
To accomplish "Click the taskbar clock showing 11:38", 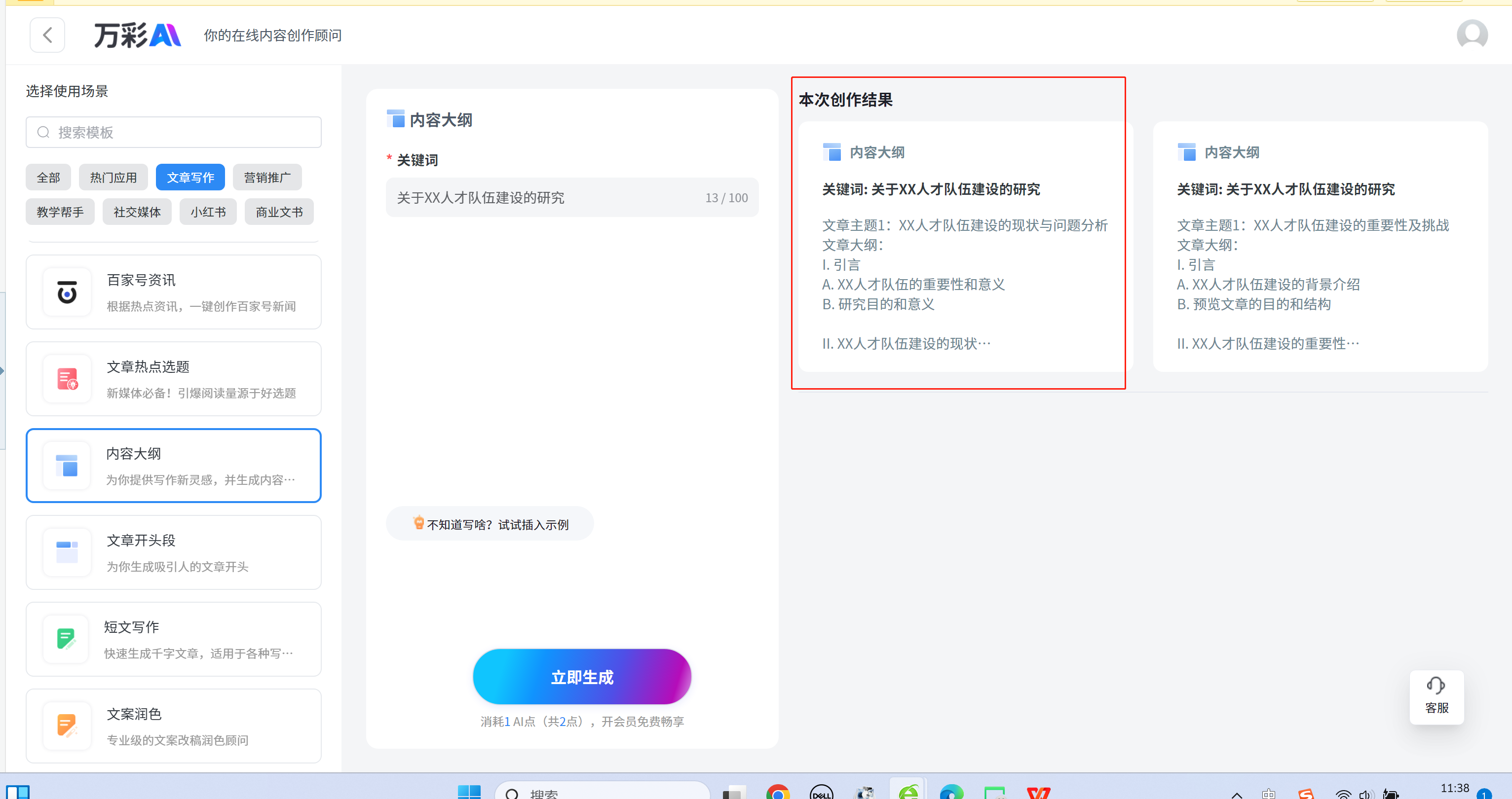I will [x=1454, y=789].
